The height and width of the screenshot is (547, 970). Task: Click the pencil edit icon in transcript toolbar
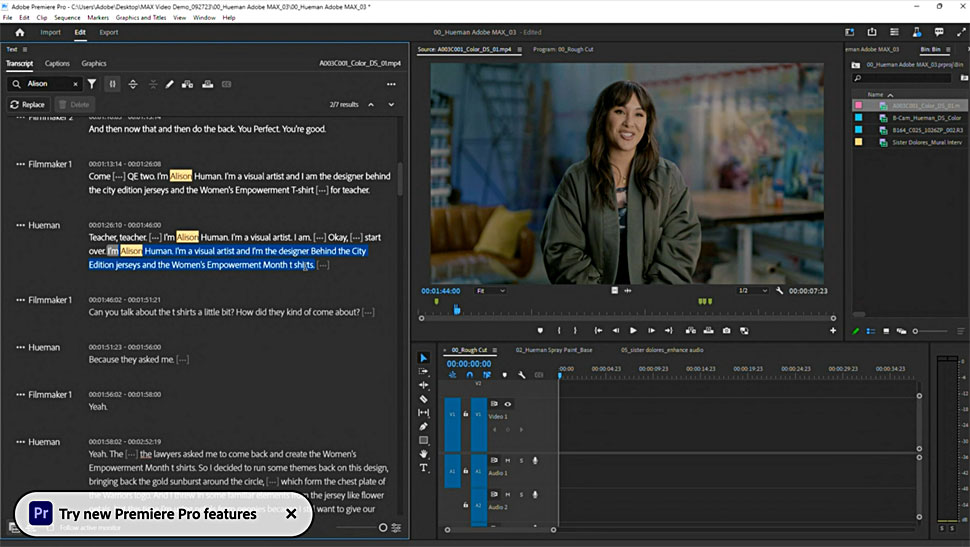point(169,84)
